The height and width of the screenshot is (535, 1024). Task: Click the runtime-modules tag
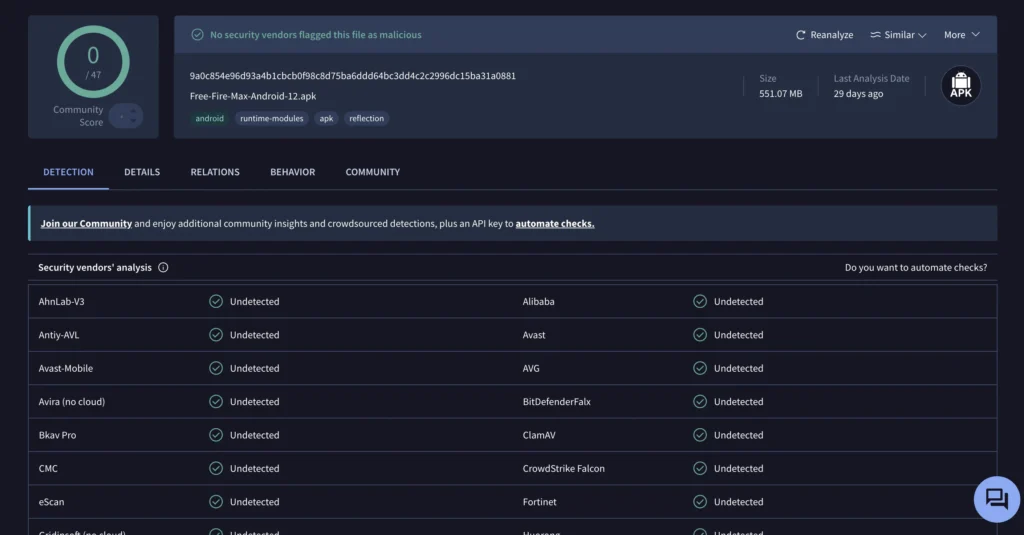(272, 118)
